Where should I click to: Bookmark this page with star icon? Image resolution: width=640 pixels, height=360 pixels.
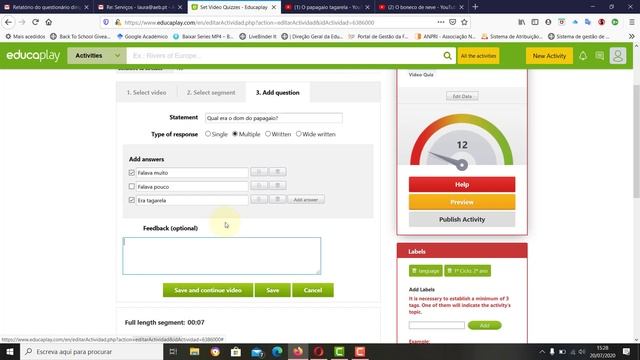(x=464, y=22)
